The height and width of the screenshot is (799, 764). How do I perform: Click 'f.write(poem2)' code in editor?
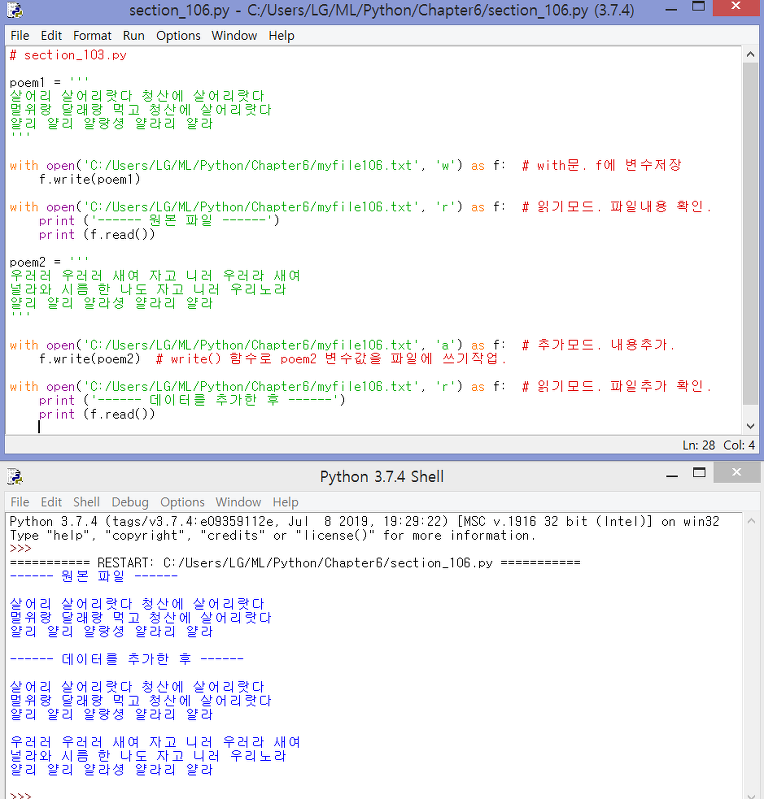(89, 359)
